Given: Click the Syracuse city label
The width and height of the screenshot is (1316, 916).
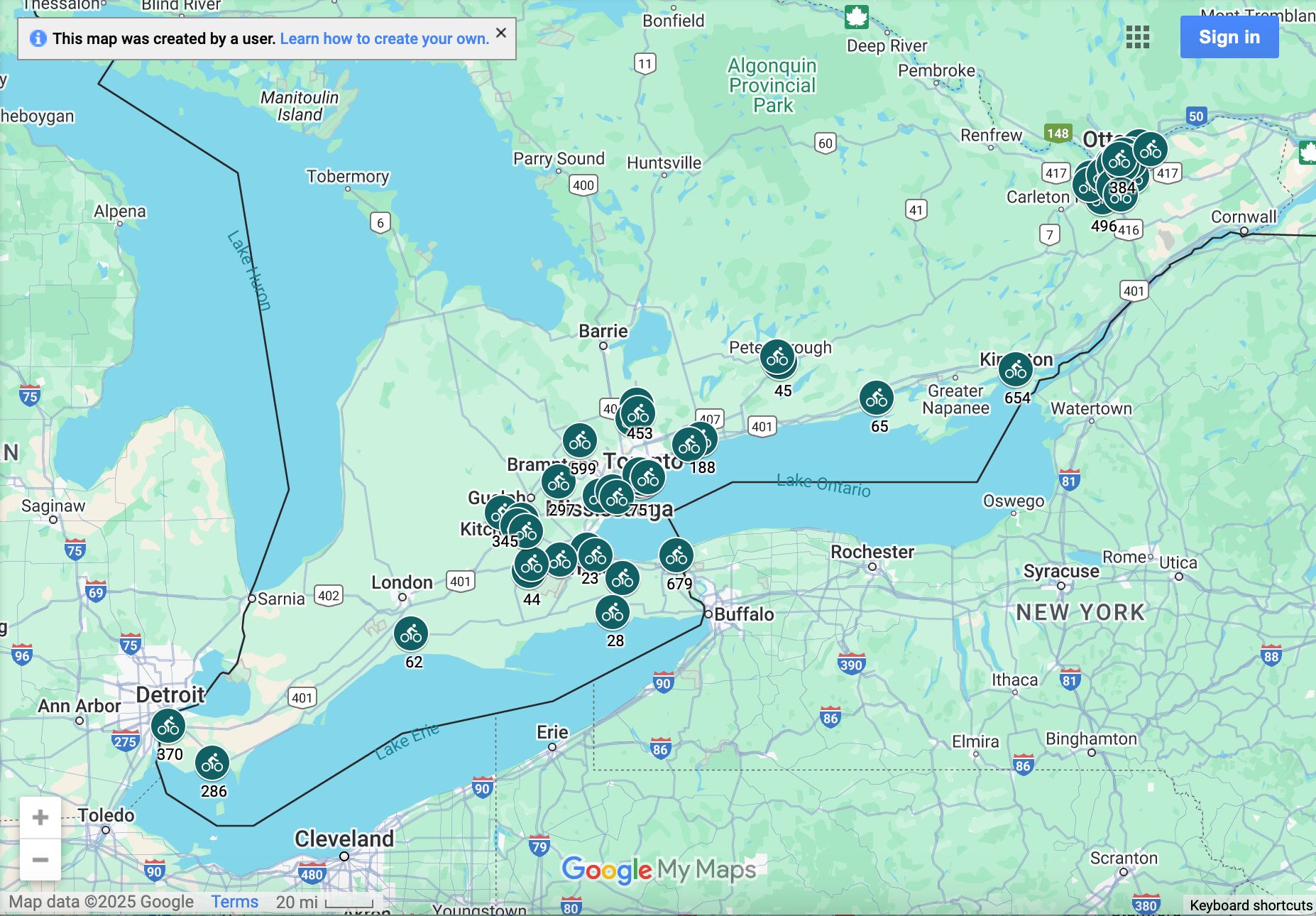Looking at the screenshot, I should (x=1061, y=572).
